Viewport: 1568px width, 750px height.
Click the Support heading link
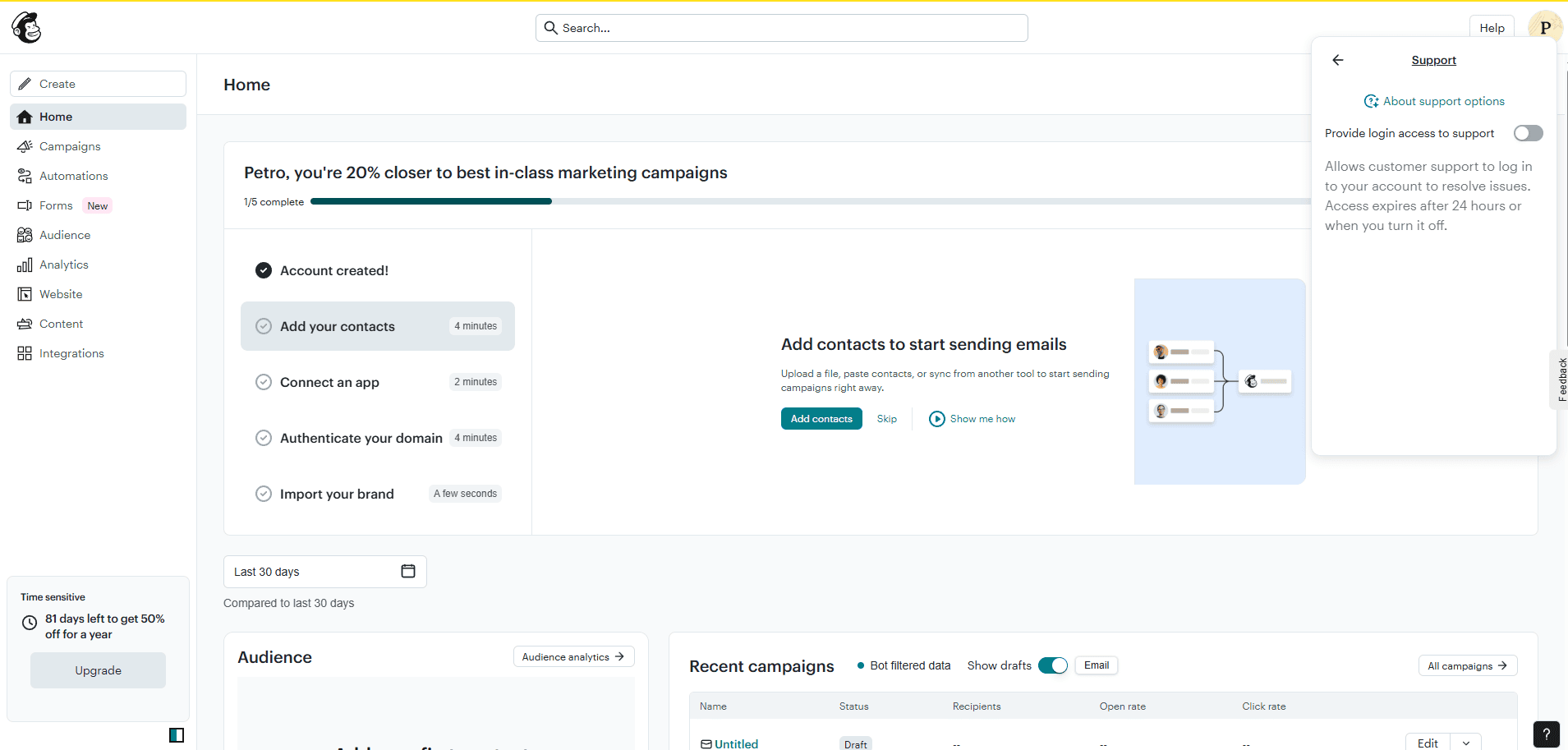point(1433,60)
